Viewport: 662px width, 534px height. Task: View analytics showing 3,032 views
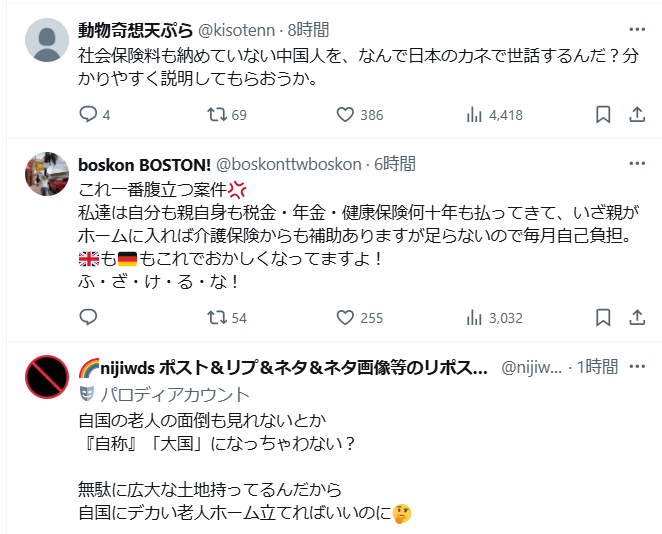[x=475, y=318]
